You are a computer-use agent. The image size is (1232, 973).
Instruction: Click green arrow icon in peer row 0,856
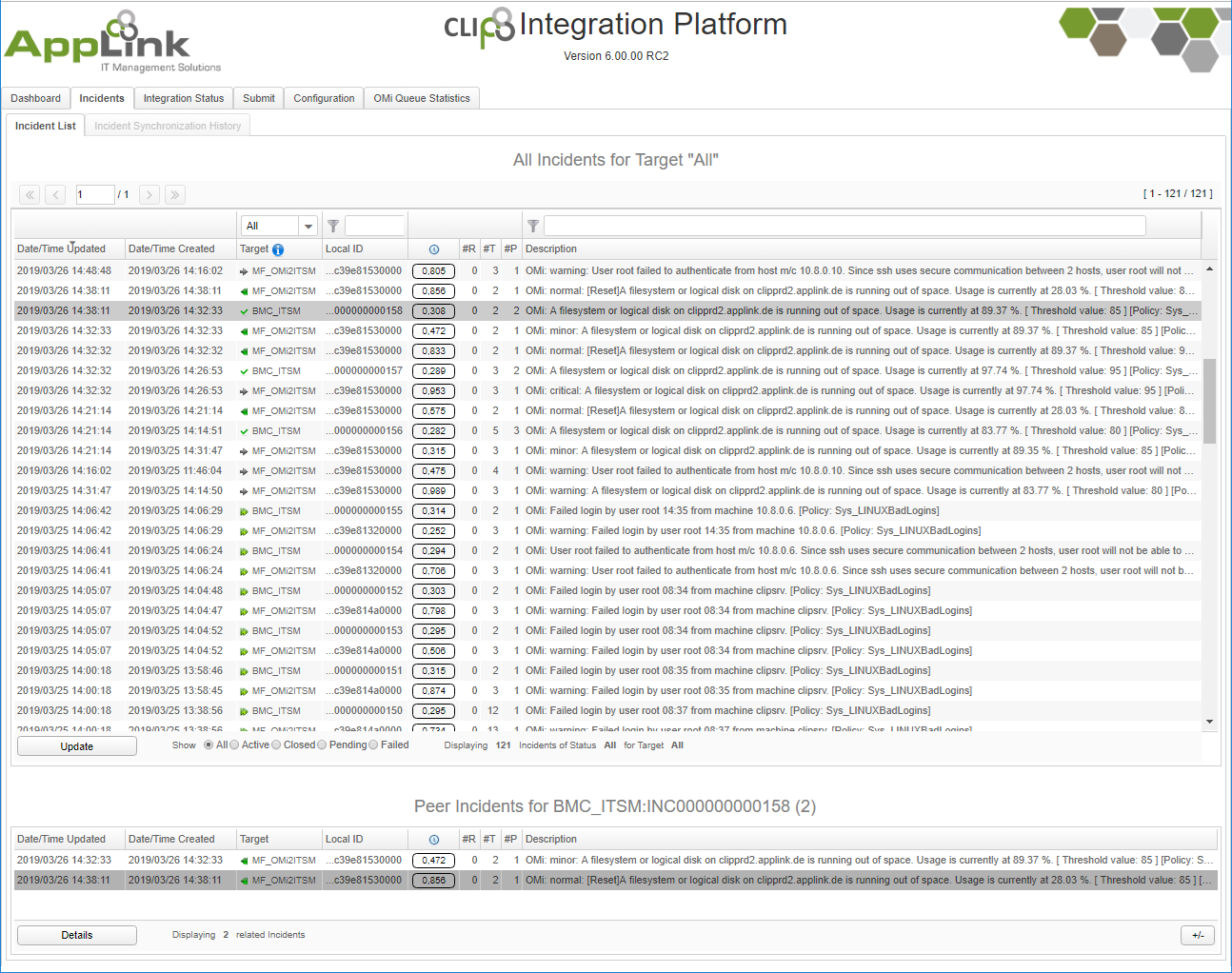[245, 881]
